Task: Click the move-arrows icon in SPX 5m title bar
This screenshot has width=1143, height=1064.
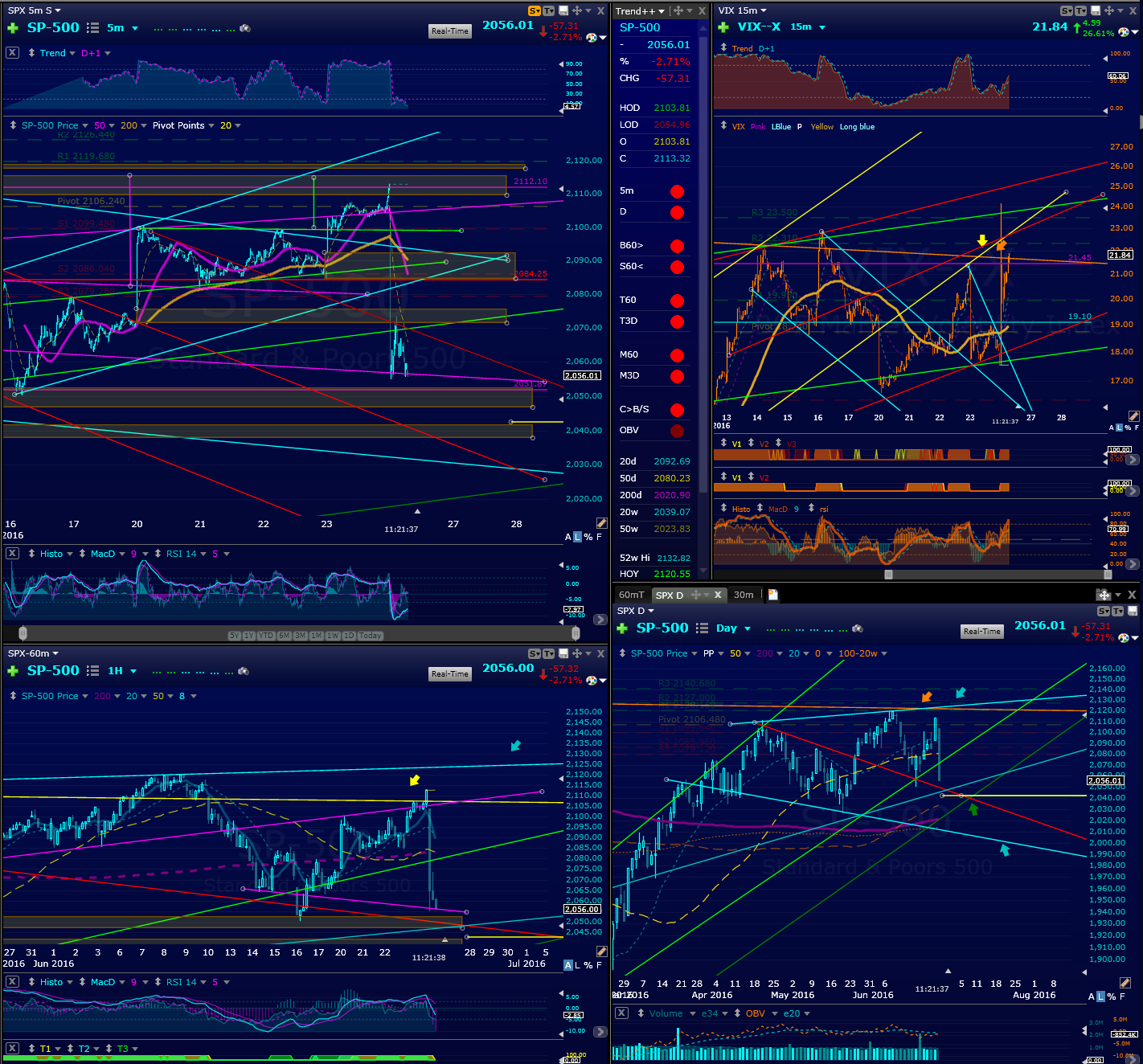Action: pyautogui.click(x=577, y=10)
